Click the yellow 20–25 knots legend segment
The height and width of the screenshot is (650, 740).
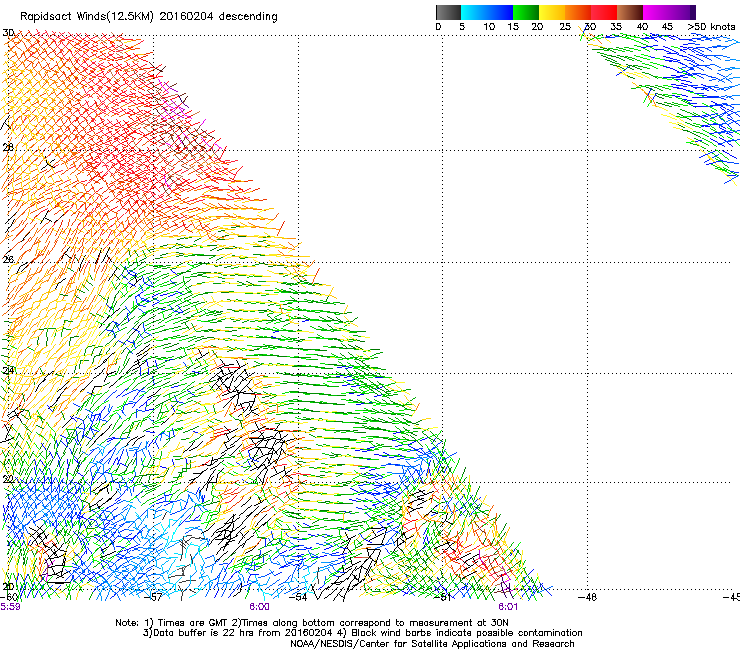tap(552, 12)
